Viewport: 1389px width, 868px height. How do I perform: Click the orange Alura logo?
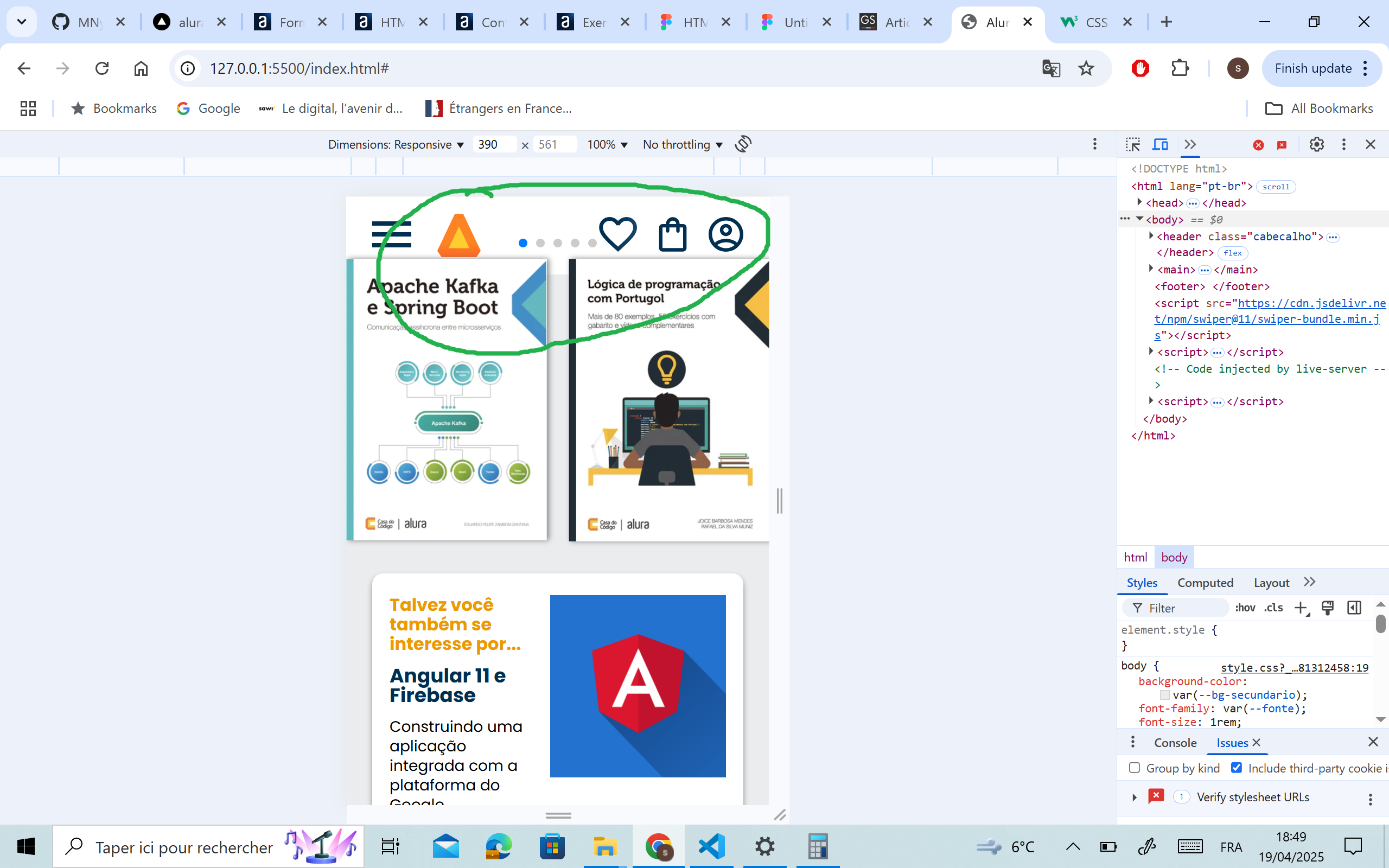tap(458, 235)
